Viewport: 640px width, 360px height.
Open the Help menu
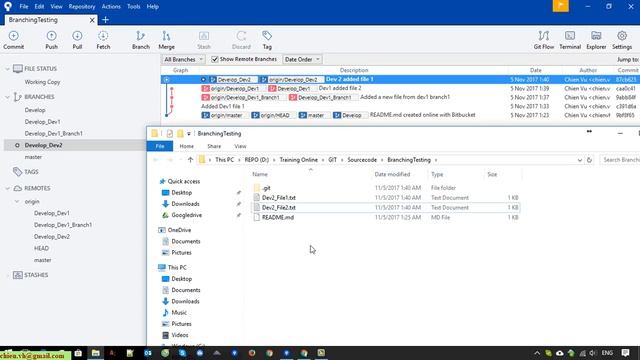tap(153, 7)
